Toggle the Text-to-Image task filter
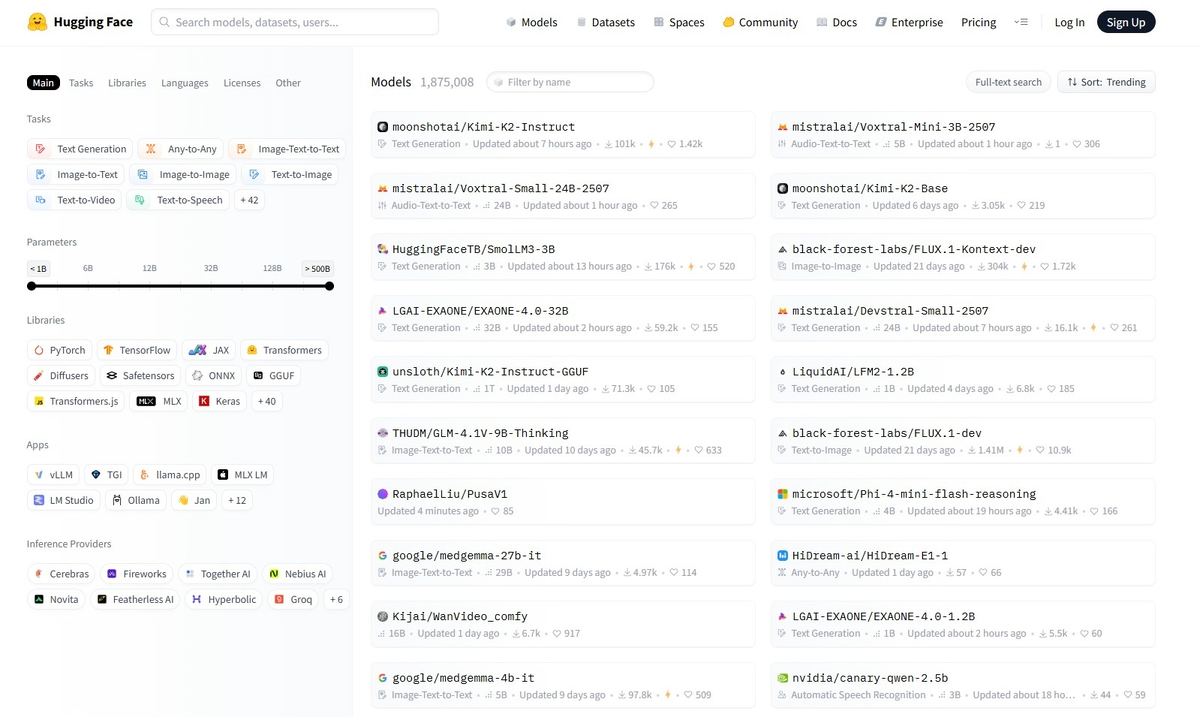 tap(290, 174)
